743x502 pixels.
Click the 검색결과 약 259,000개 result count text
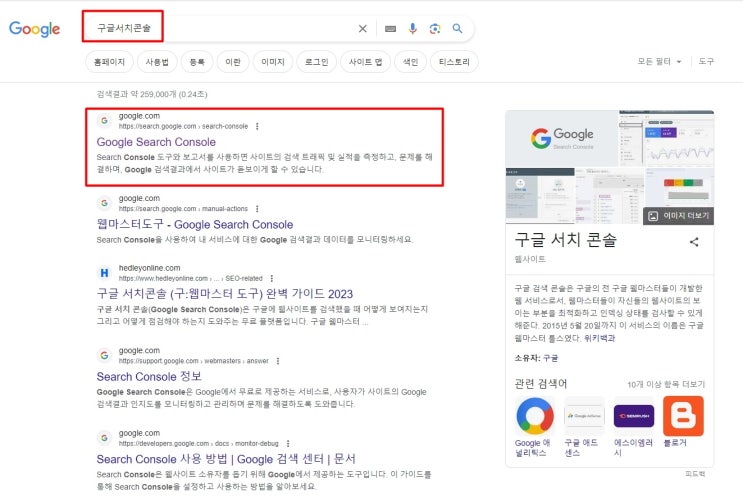tap(152, 94)
